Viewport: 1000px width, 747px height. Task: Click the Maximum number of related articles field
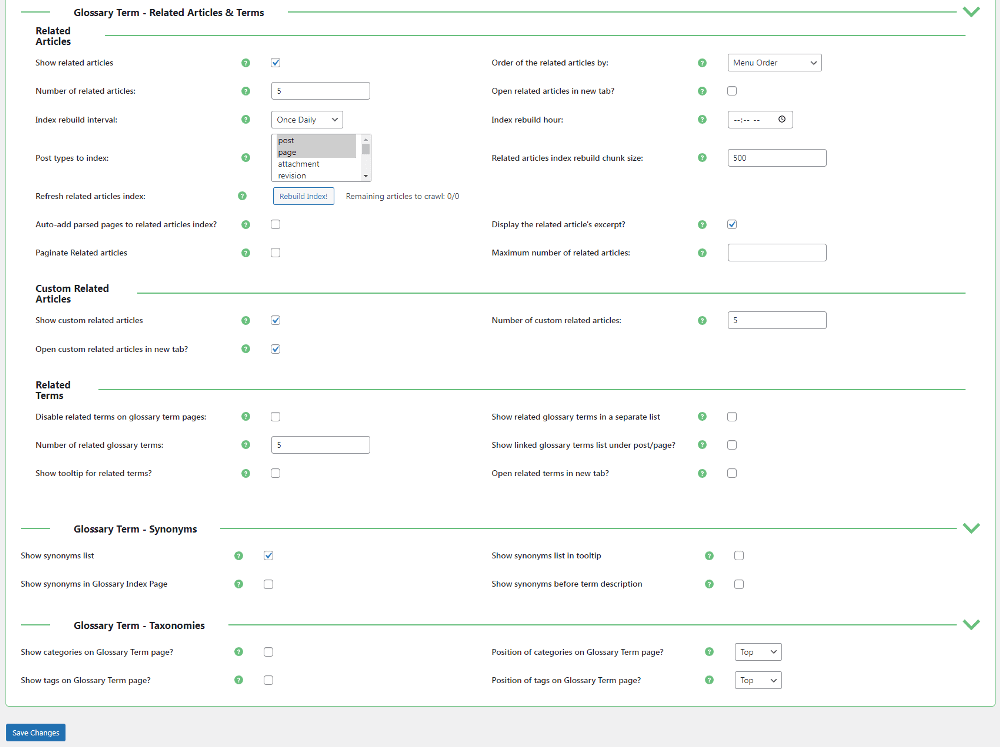tap(777, 253)
